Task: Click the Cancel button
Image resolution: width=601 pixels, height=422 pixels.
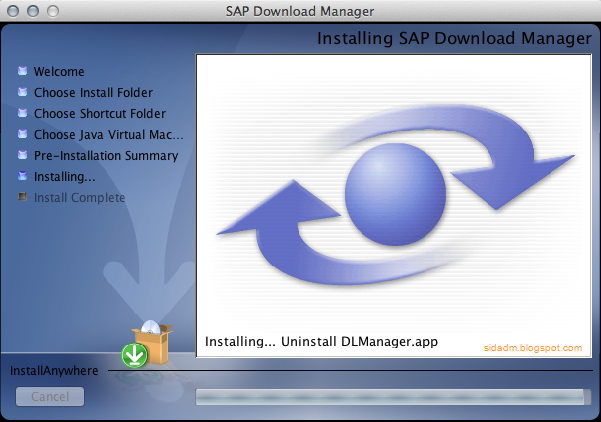Action: [50, 396]
